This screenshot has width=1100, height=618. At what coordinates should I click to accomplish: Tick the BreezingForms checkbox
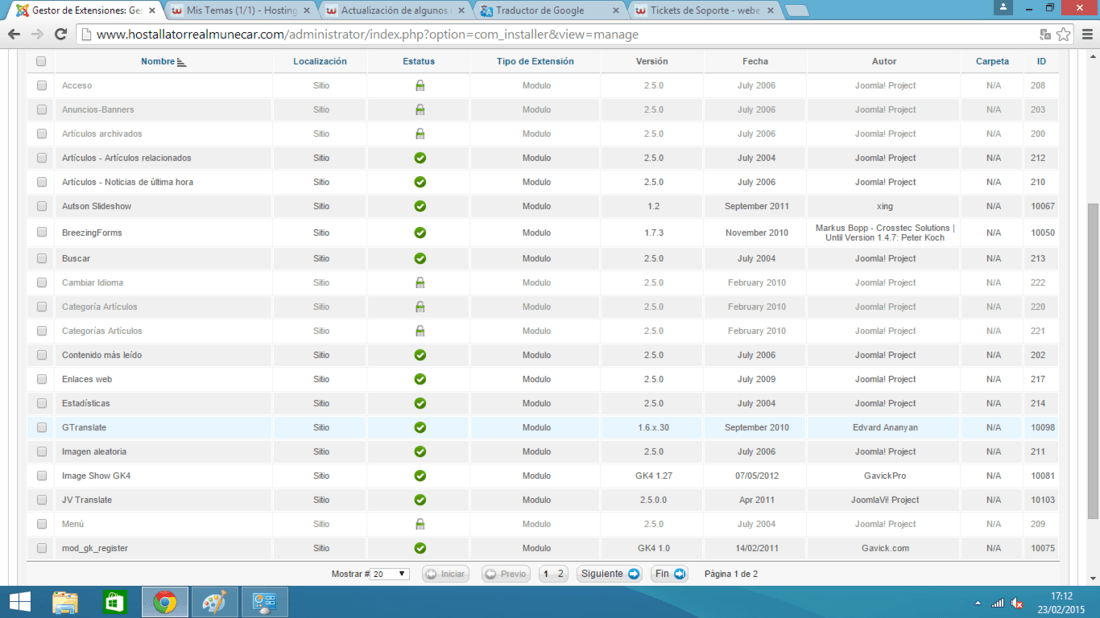[x=41, y=232]
